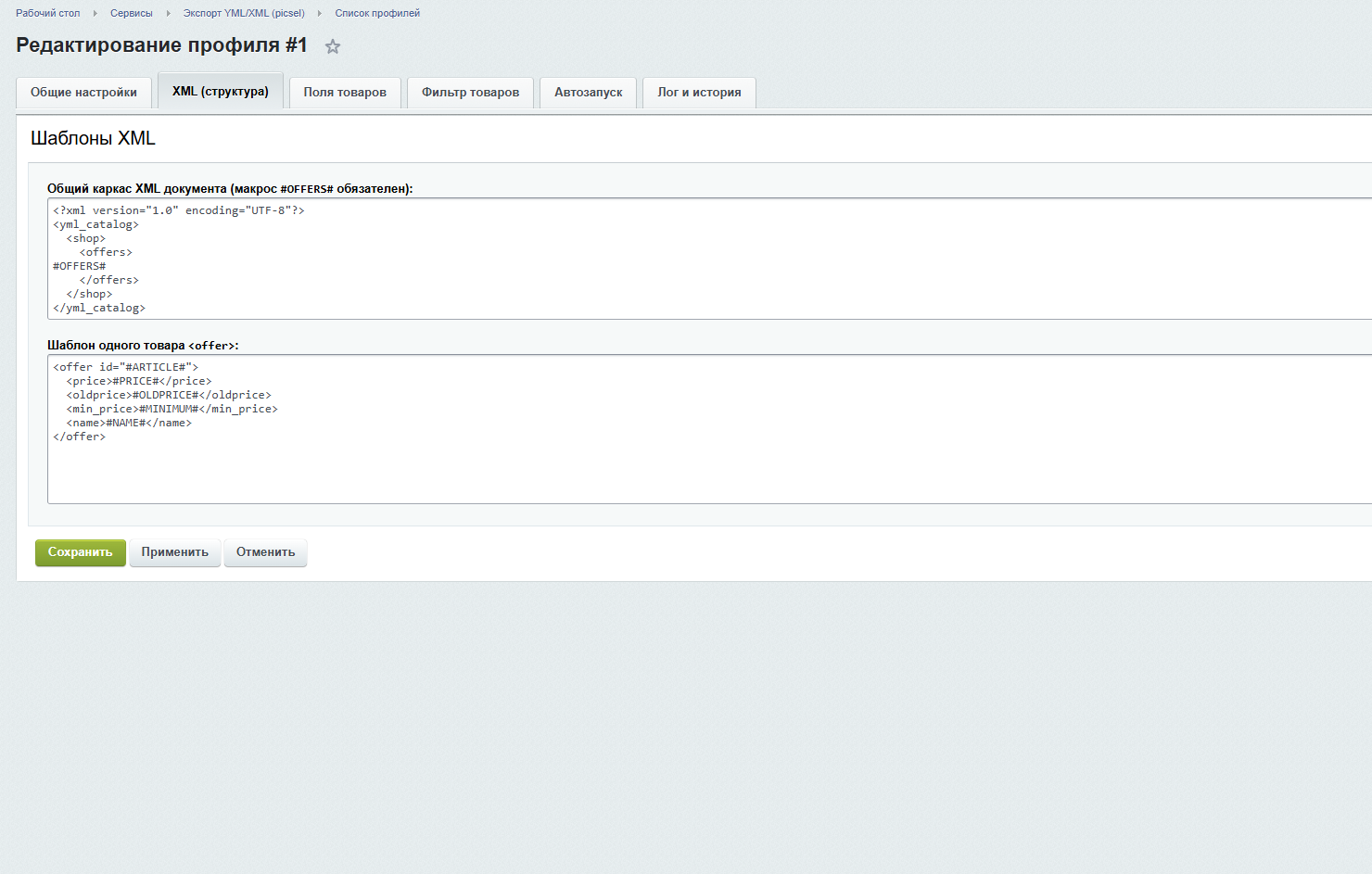The width and height of the screenshot is (1372, 874).
Task: Focus the general XML document template field
Action: [x=710, y=259]
